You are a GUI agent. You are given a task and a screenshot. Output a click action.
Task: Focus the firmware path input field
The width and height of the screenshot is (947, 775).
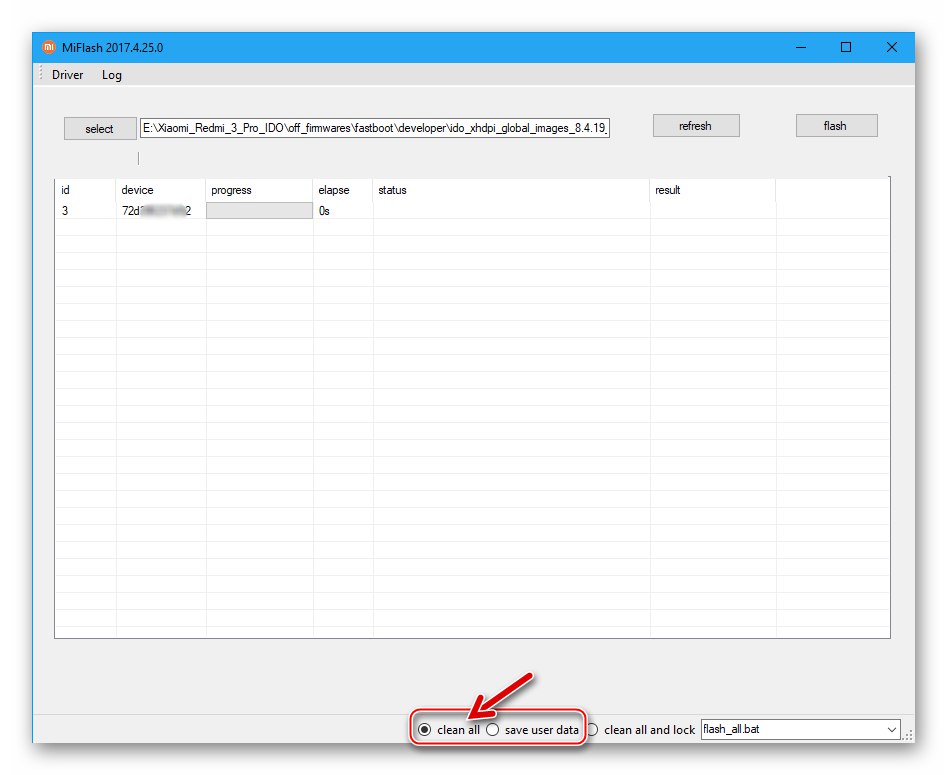click(x=374, y=128)
